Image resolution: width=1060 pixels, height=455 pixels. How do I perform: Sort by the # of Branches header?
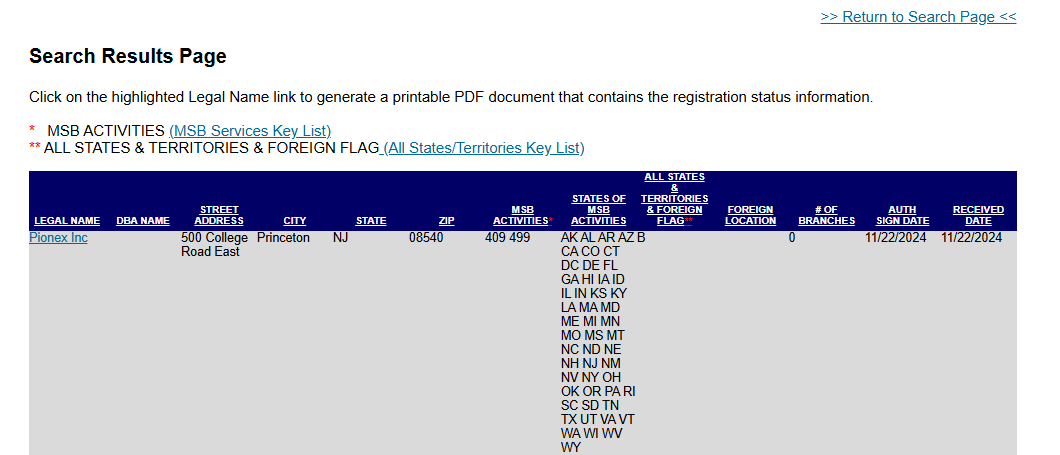826,215
